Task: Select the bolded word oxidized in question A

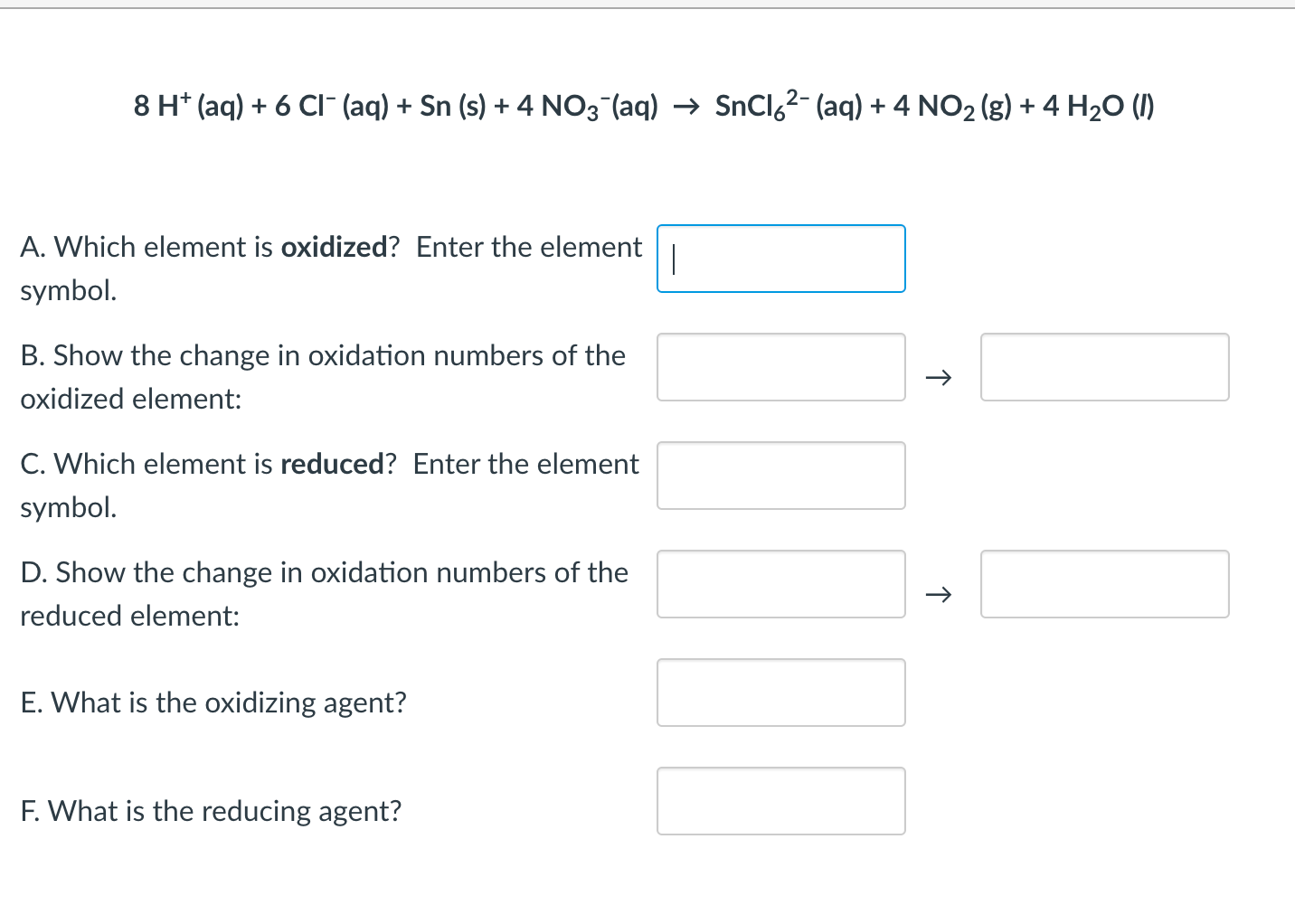Action: tap(334, 247)
